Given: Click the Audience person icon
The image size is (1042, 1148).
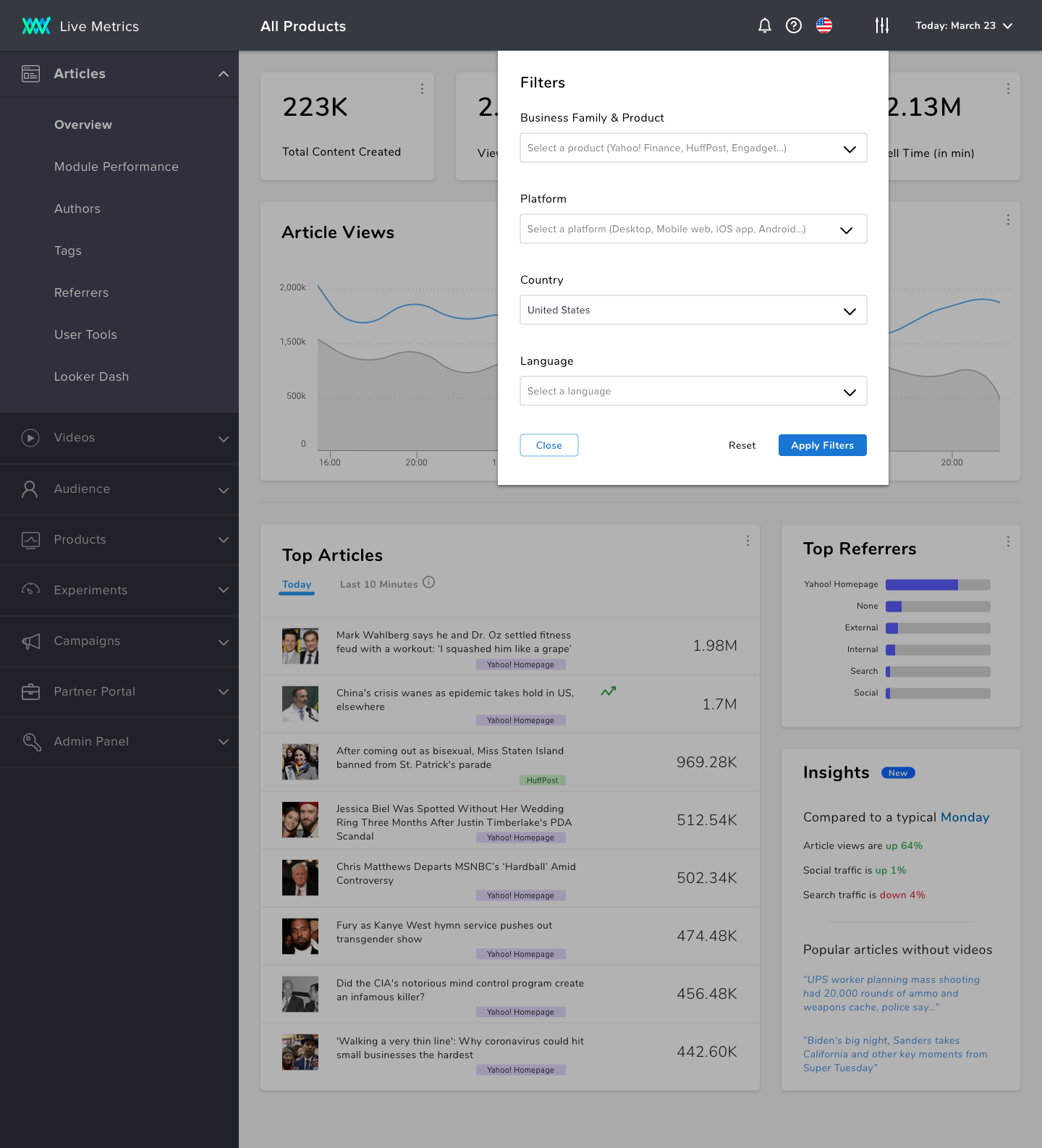Looking at the screenshot, I should 30,489.
